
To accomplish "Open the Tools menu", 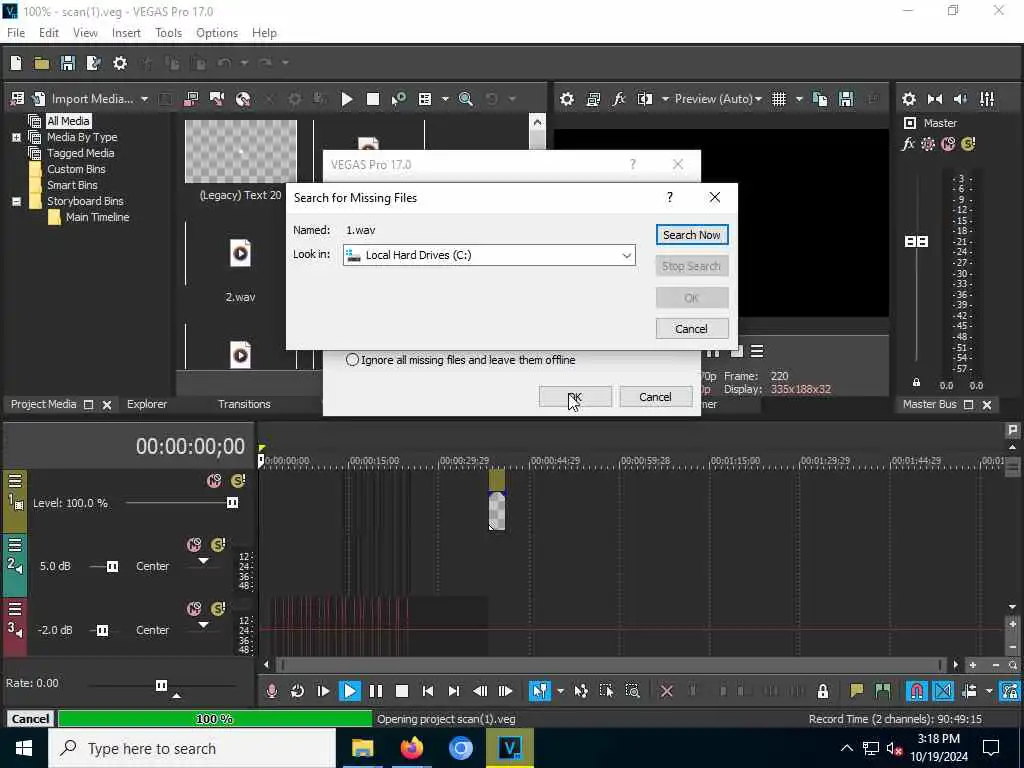I will [168, 33].
